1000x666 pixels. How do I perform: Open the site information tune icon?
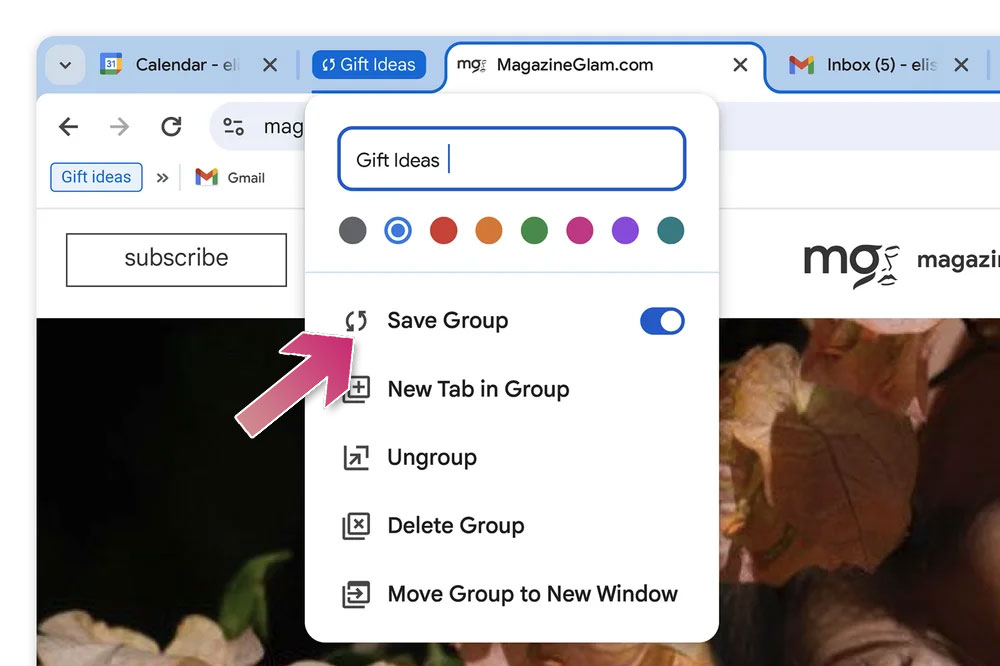click(x=233, y=126)
